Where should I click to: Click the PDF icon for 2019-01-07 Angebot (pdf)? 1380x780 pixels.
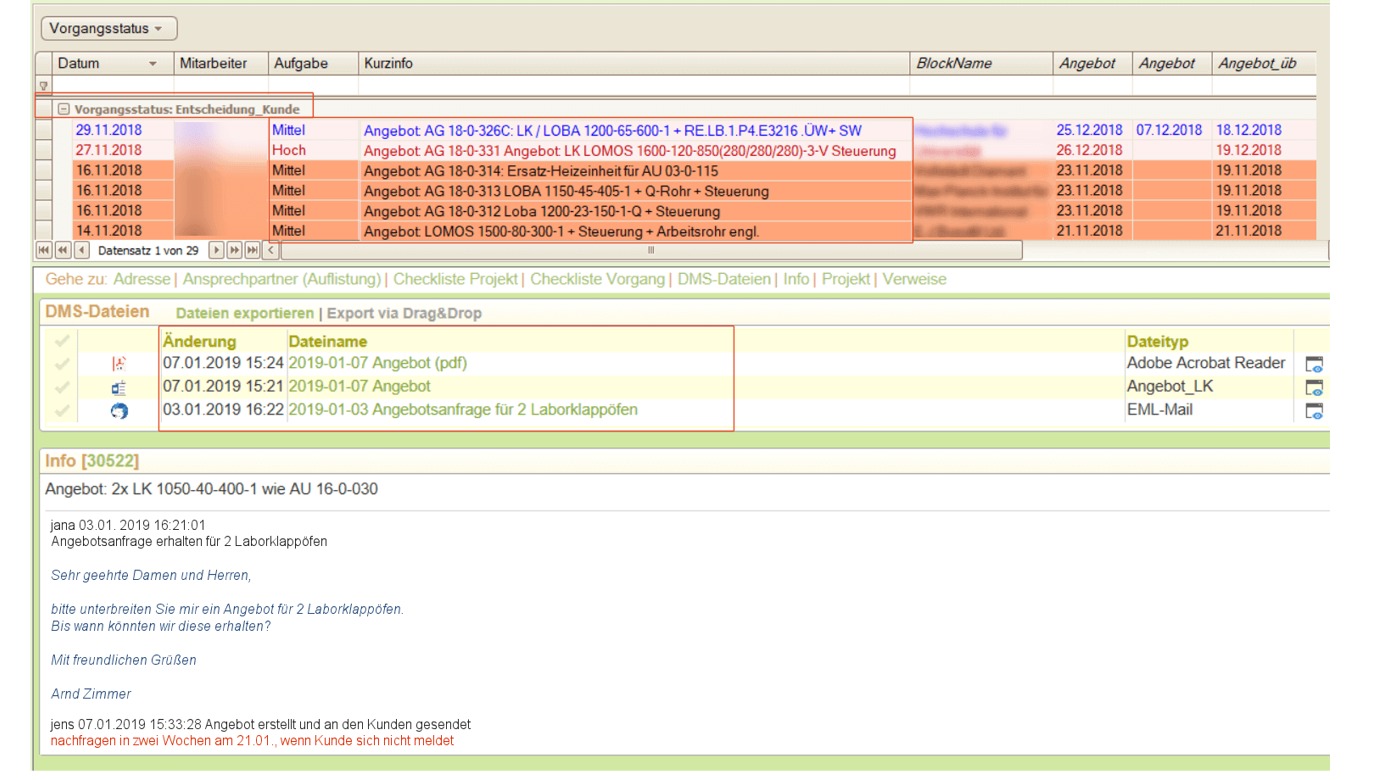point(119,364)
